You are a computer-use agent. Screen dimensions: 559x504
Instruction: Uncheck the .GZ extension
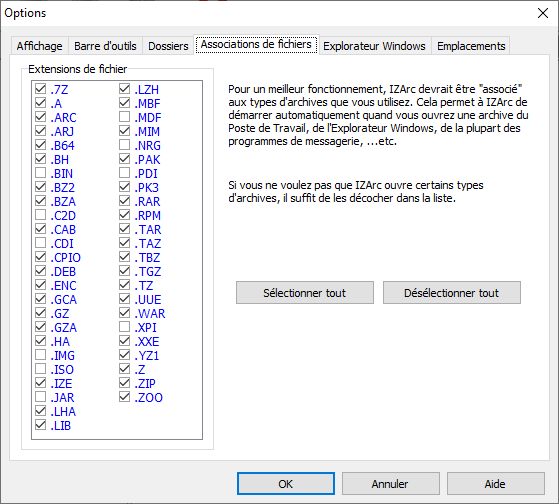(41, 313)
